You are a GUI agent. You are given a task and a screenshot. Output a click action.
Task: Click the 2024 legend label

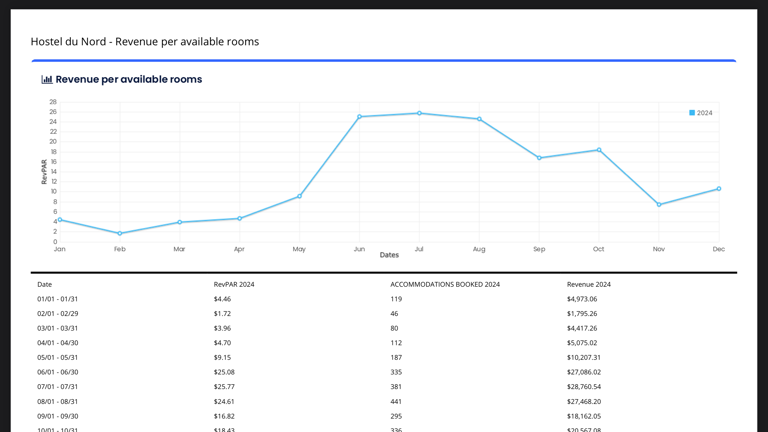(x=704, y=113)
